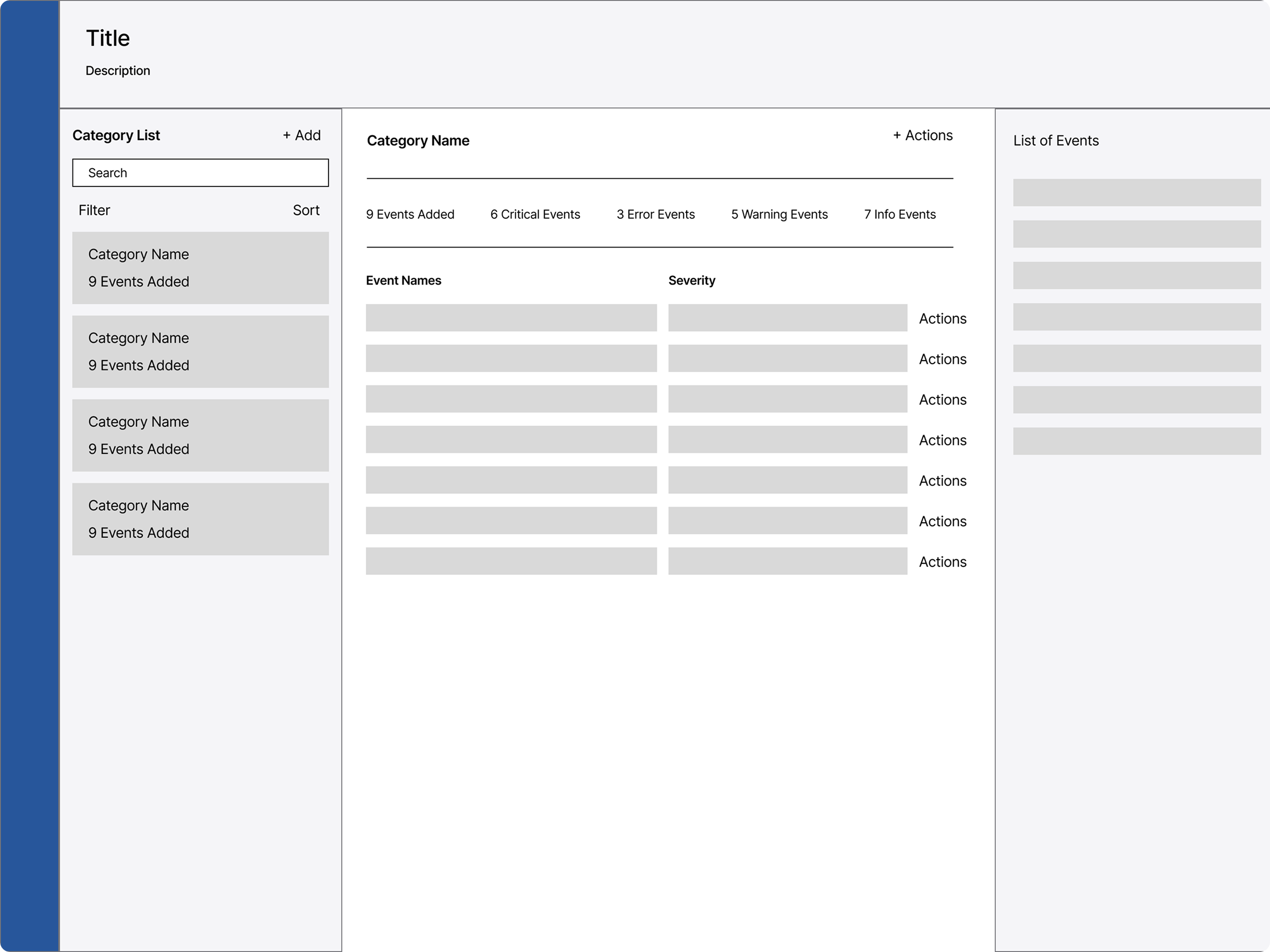Open the Filter option
The width and height of the screenshot is (1270, 952).
[94, 211]
